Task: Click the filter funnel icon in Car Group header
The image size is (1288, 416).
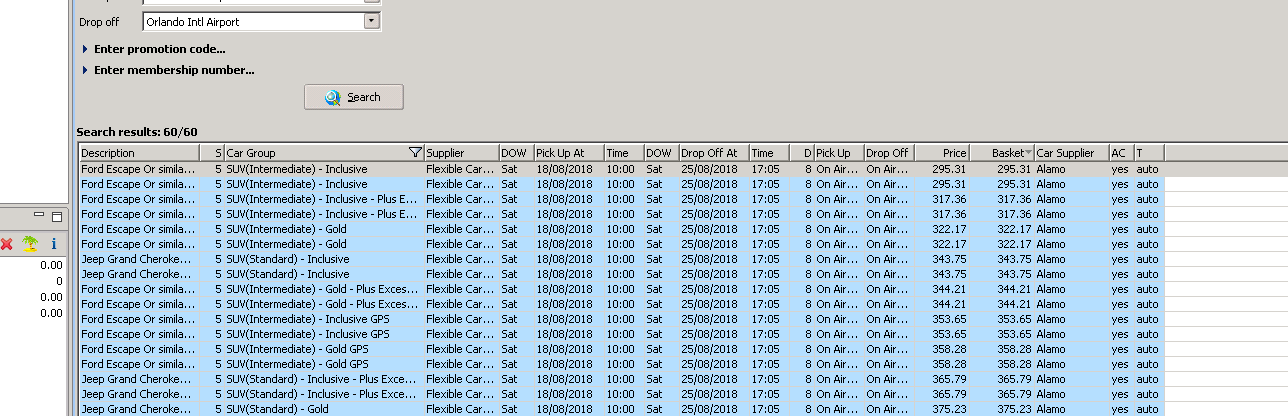Action: point(415,153)
